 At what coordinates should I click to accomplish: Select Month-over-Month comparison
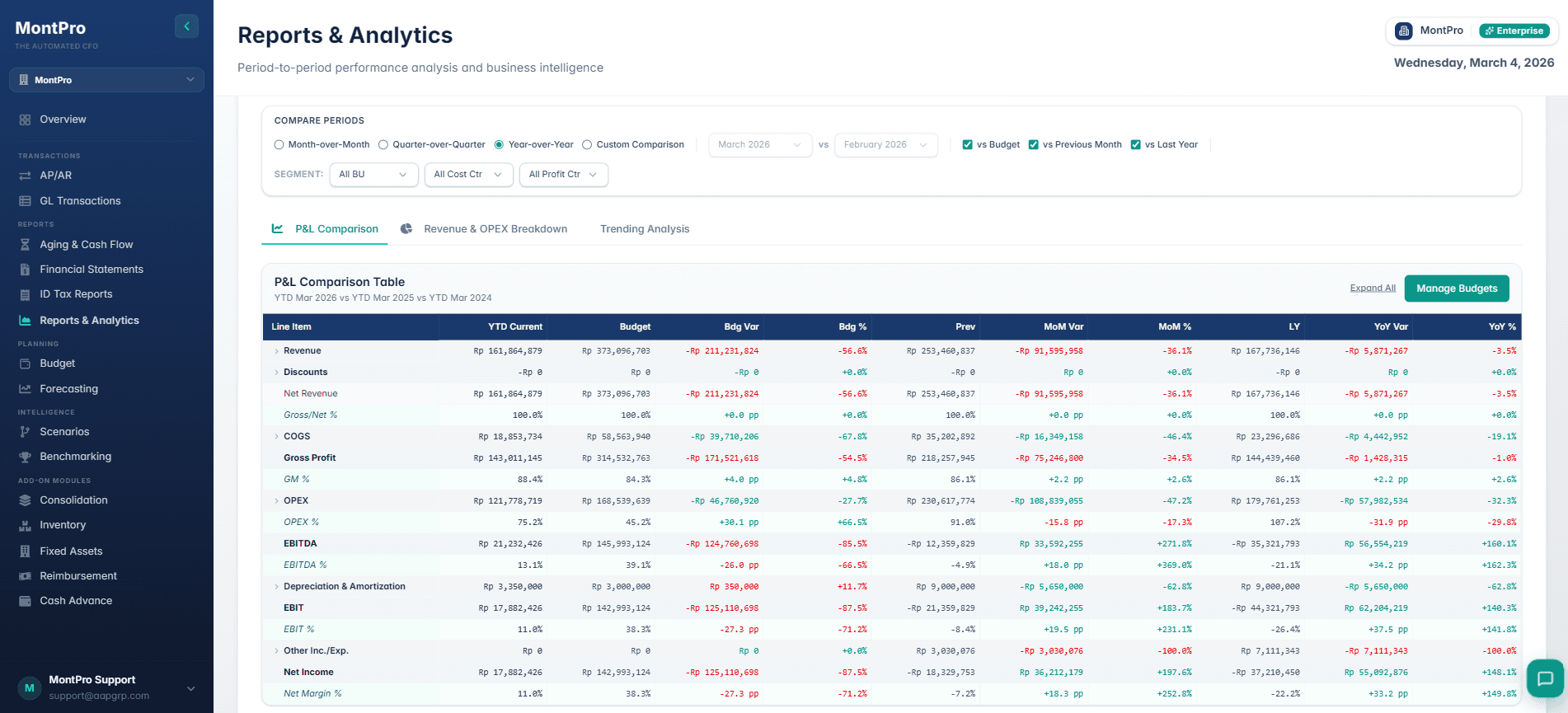tap(279, 145)
